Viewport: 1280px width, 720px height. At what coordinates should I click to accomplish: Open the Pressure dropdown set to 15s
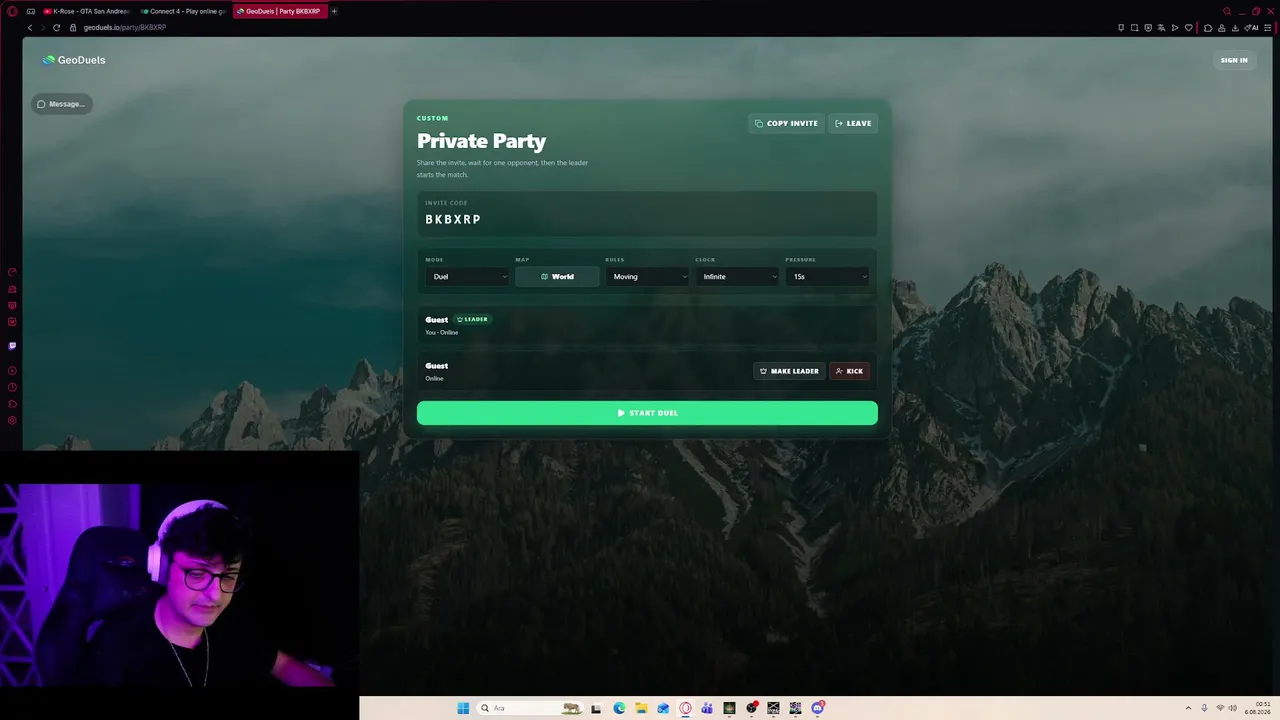[x=828, y=277]
